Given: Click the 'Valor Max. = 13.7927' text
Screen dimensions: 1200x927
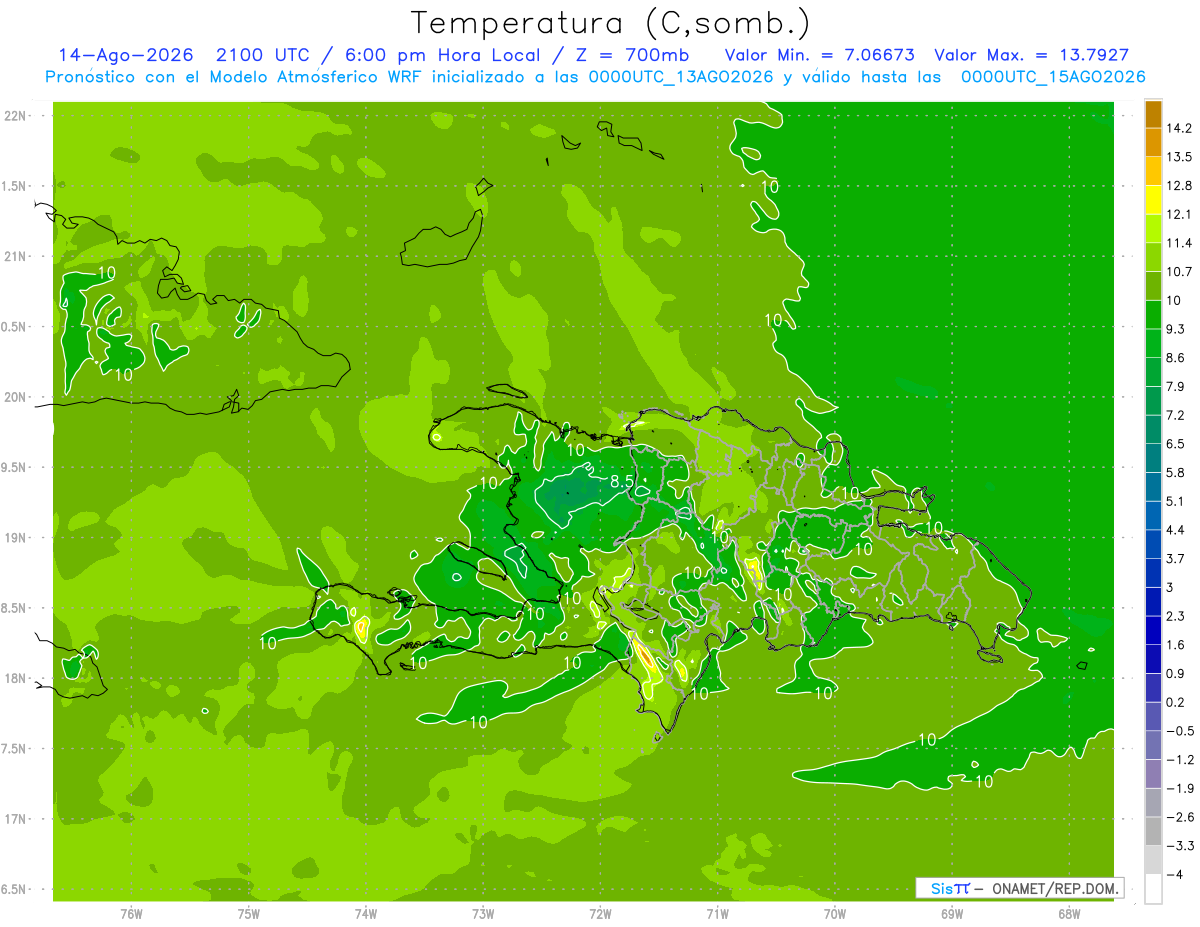Looking at the screenshot, I should 1032,55.
